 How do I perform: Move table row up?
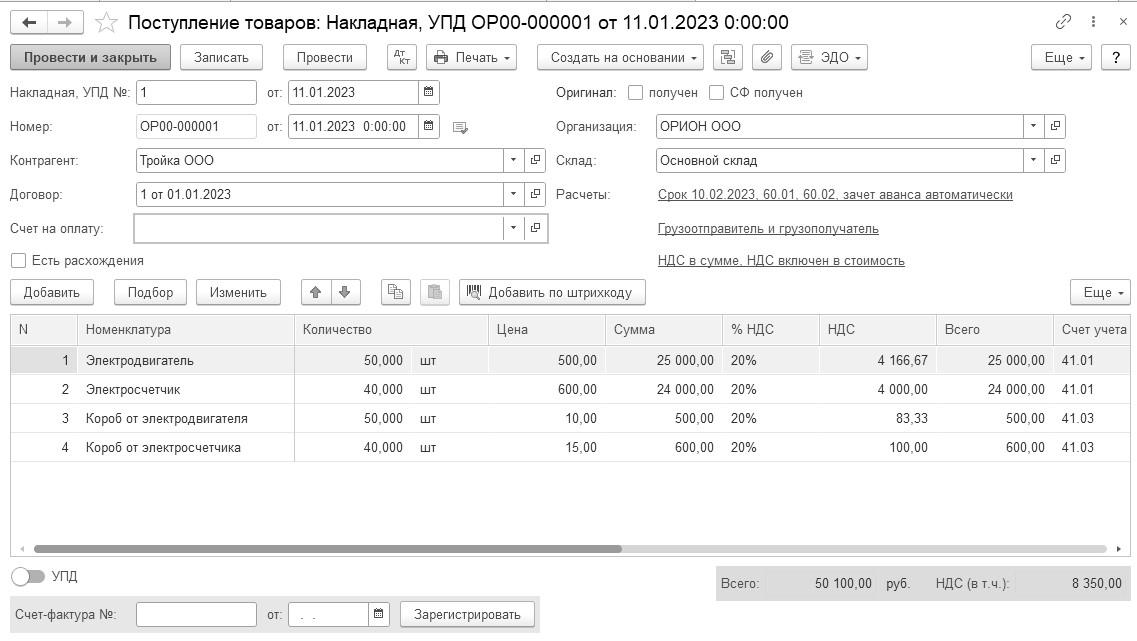(315, 292)
